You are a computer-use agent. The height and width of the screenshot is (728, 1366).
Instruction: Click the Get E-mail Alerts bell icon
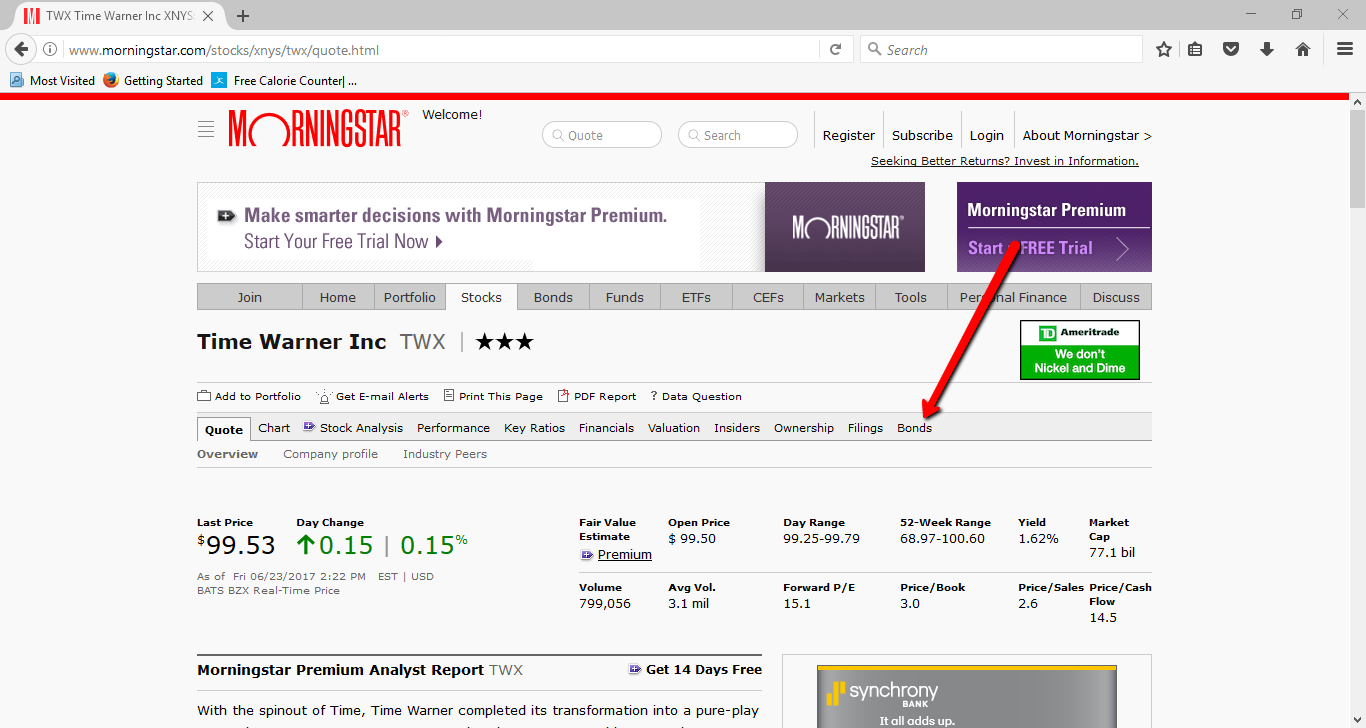pos(324,397)
